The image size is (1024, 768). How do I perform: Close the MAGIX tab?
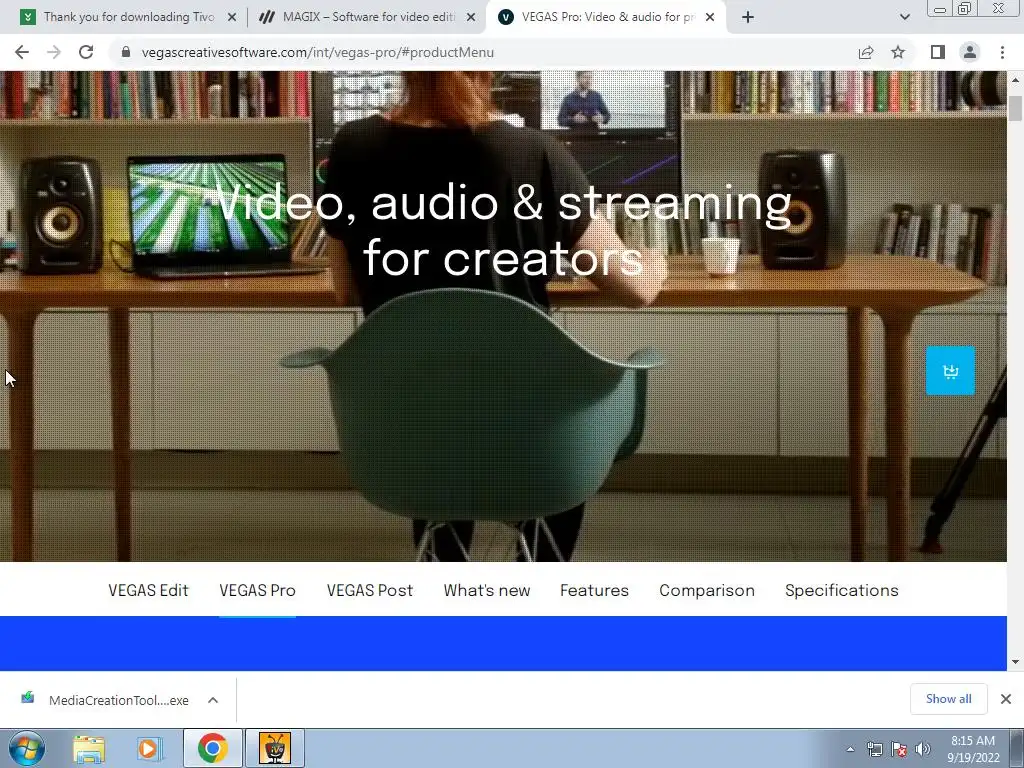click(x=471, y=17)
